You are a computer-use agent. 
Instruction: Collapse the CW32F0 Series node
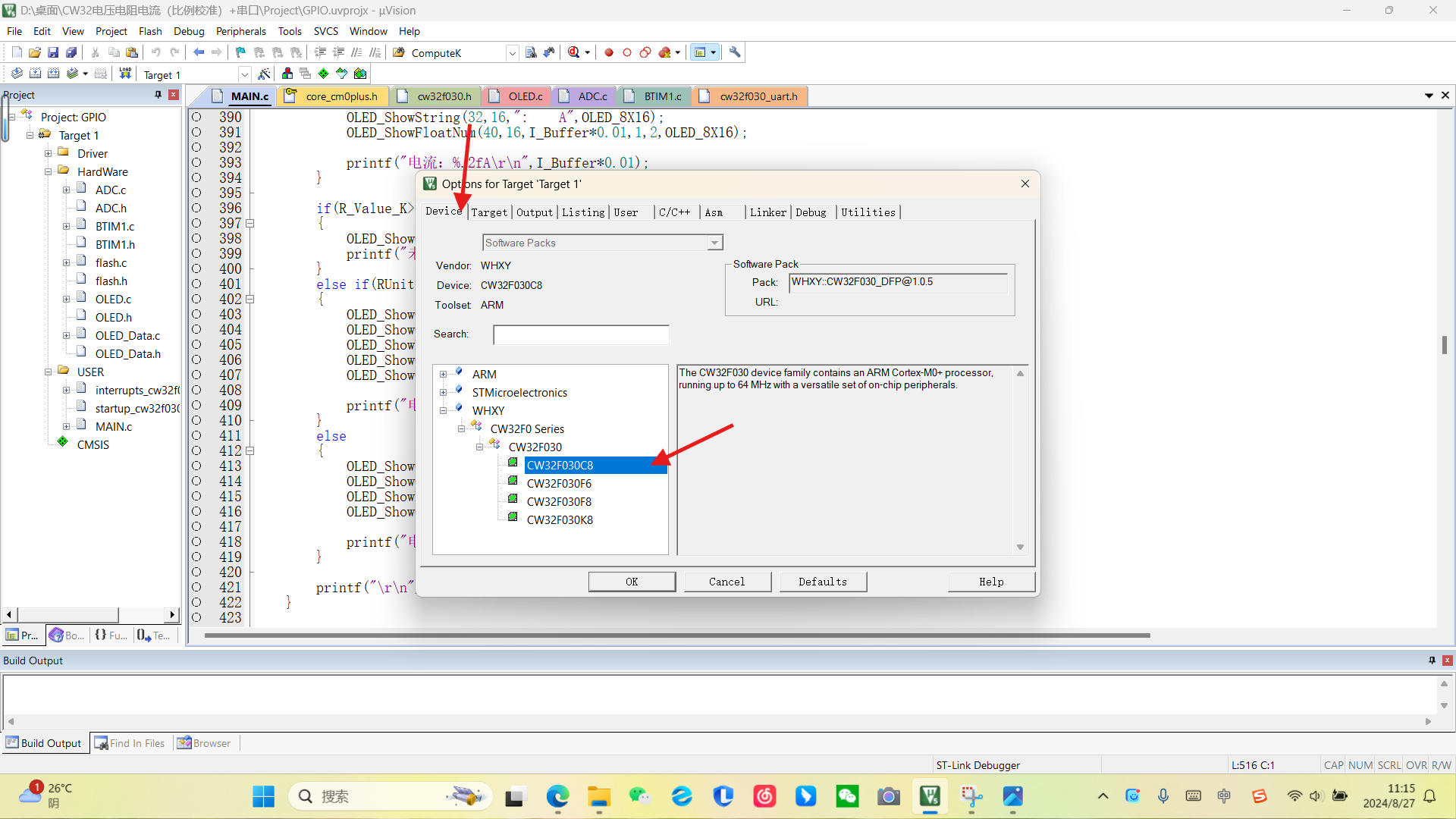pos(462,429)
